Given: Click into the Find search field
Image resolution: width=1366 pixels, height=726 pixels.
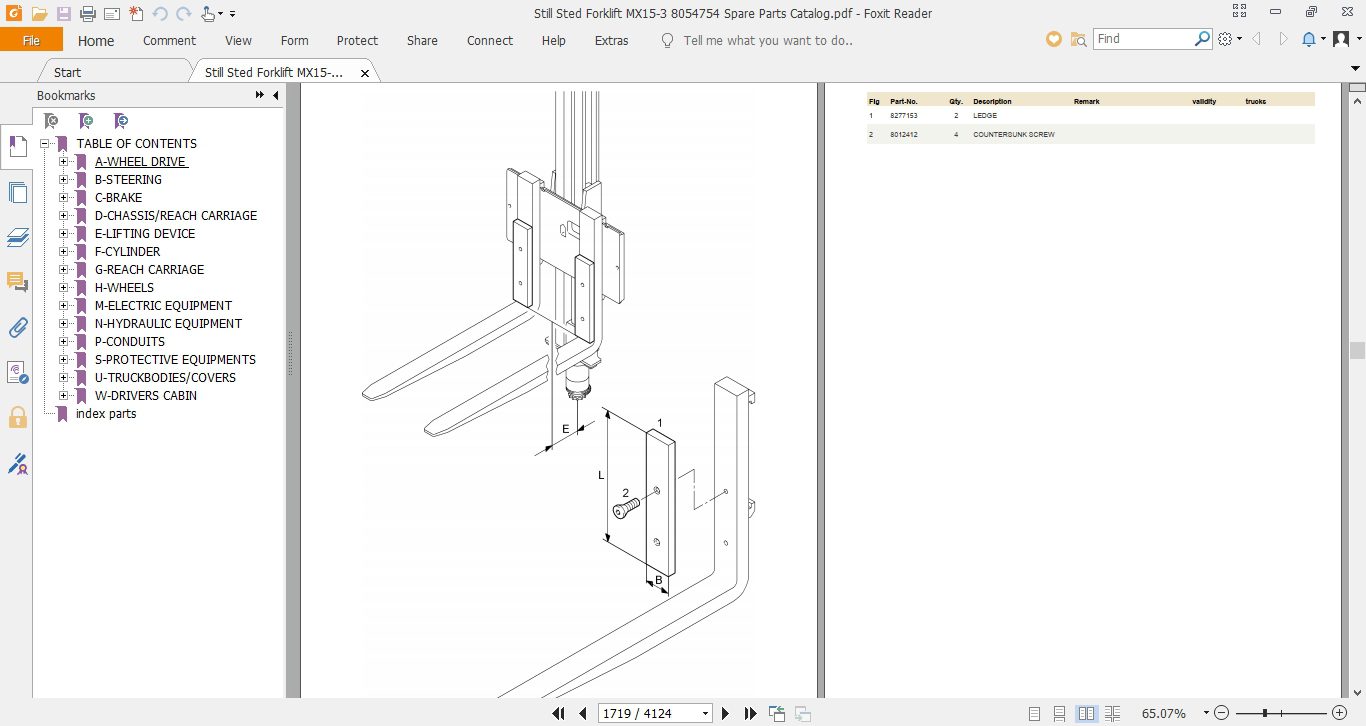Looking at the screenshot, I should [x=1143, y=39].
